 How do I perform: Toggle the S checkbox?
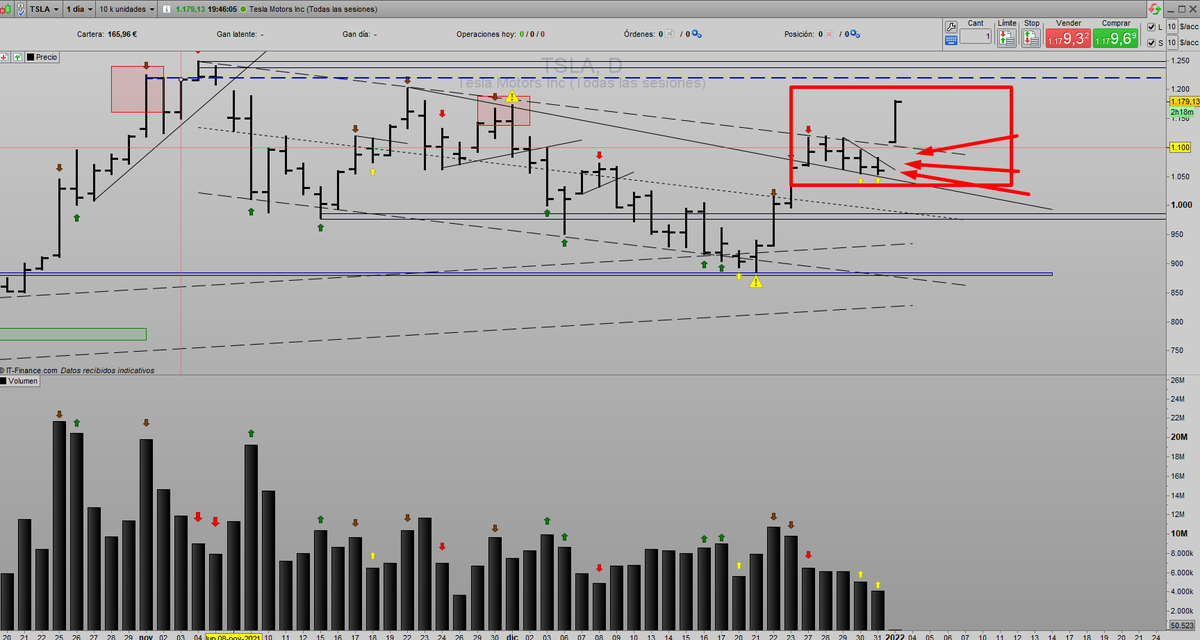1151,43
